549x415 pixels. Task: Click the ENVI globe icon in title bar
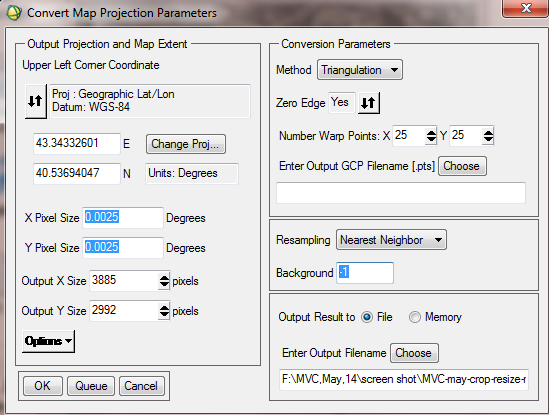(x=14, y=13)
